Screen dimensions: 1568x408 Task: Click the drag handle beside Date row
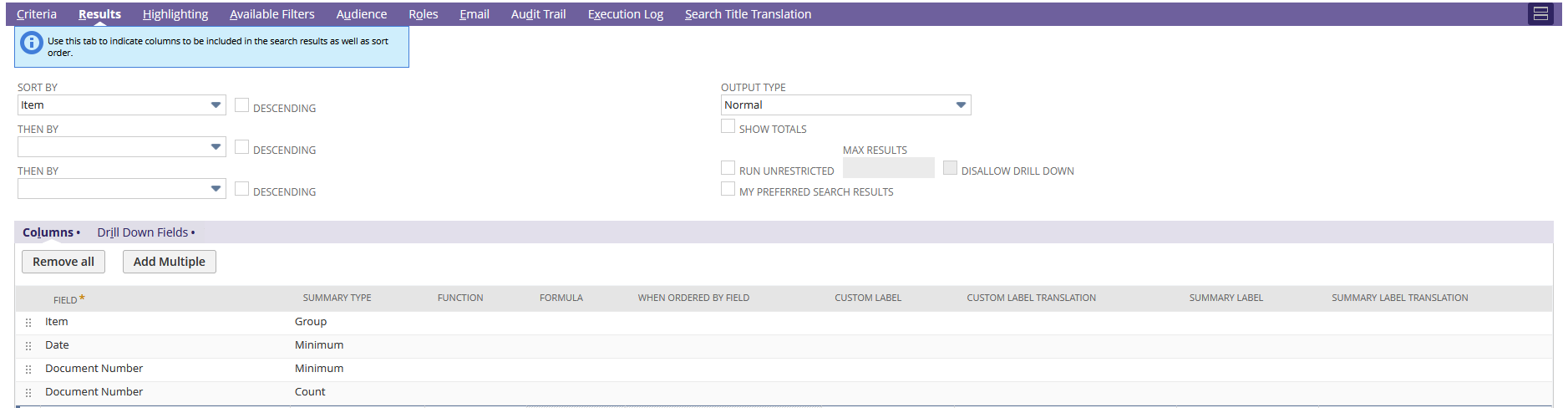28,345
